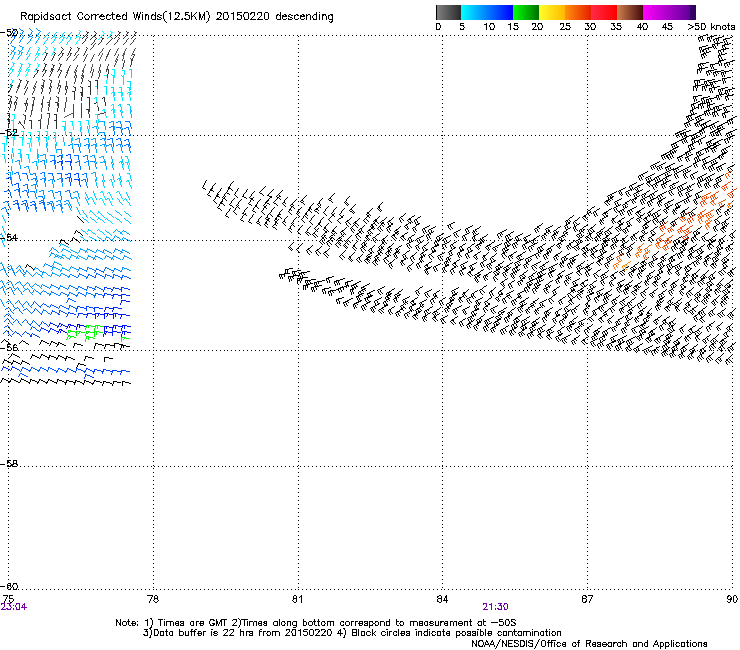The image size is (740, 650).
Task: Click the legend label 15
Action: [x=513, y=27]
